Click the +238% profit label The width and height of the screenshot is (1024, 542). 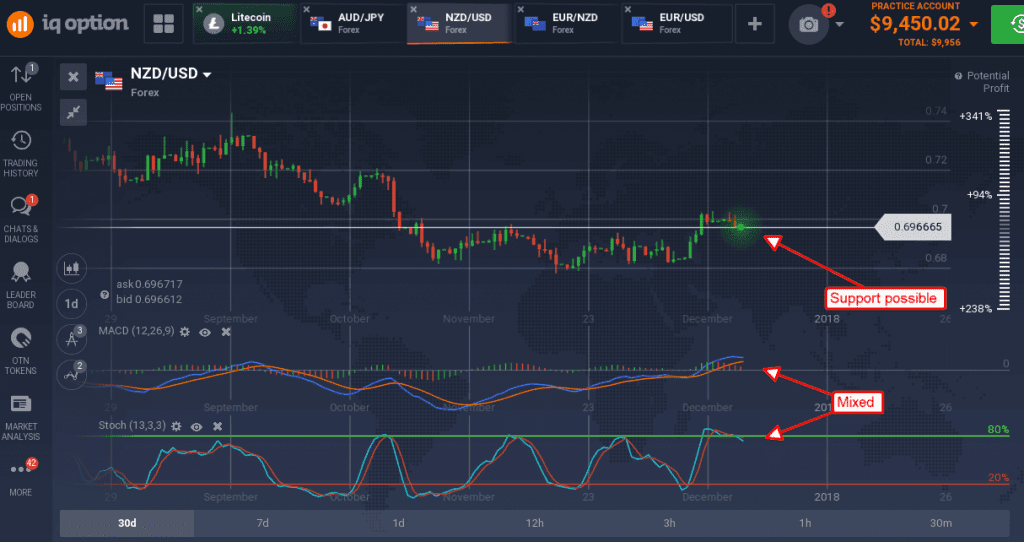click(976, 309)
